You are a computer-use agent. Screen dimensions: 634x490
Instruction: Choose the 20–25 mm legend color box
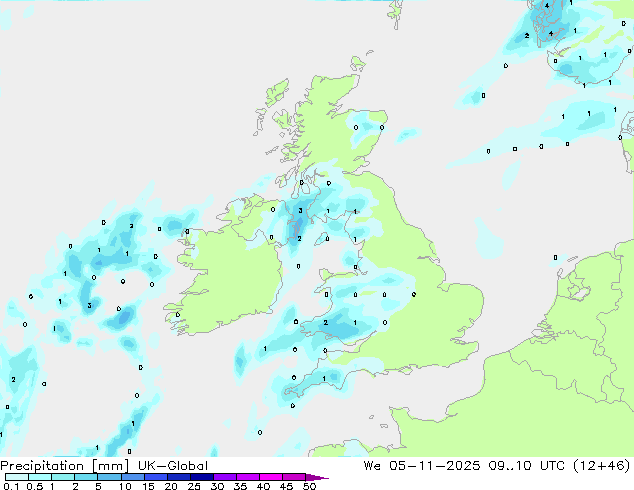tap(178, 477)
